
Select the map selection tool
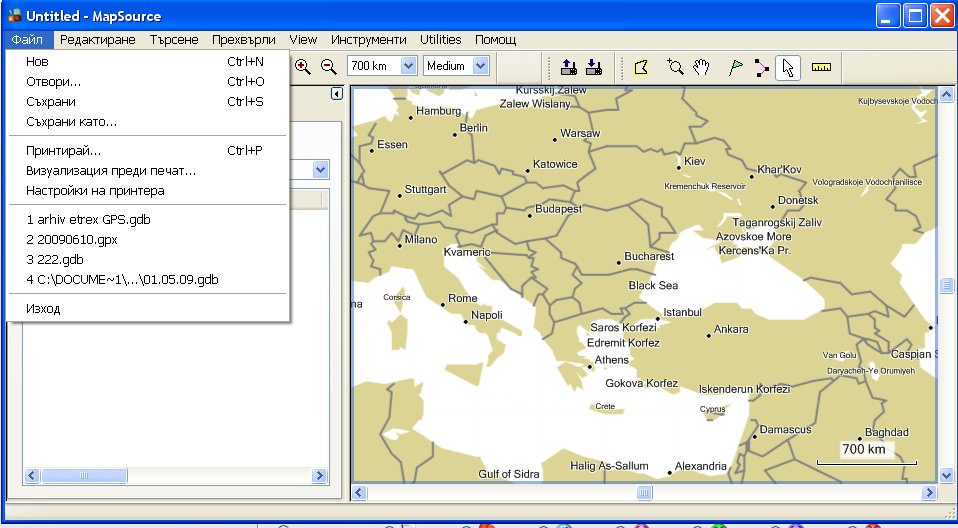click(641, 67)
